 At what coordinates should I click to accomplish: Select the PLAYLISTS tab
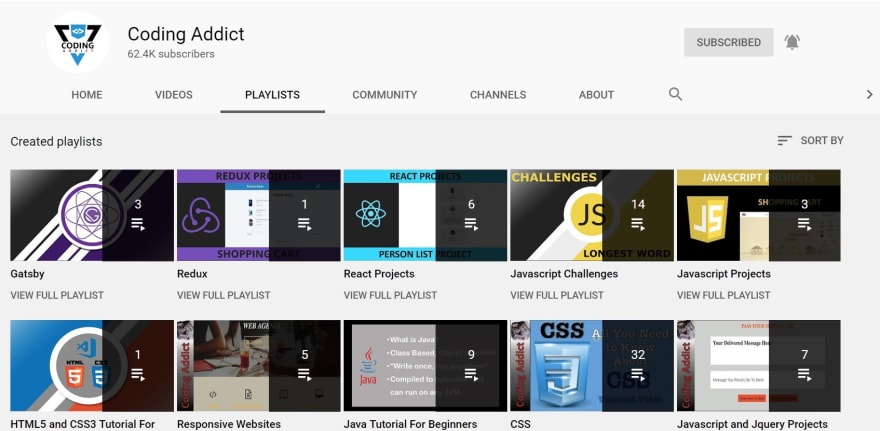point(272,95)
